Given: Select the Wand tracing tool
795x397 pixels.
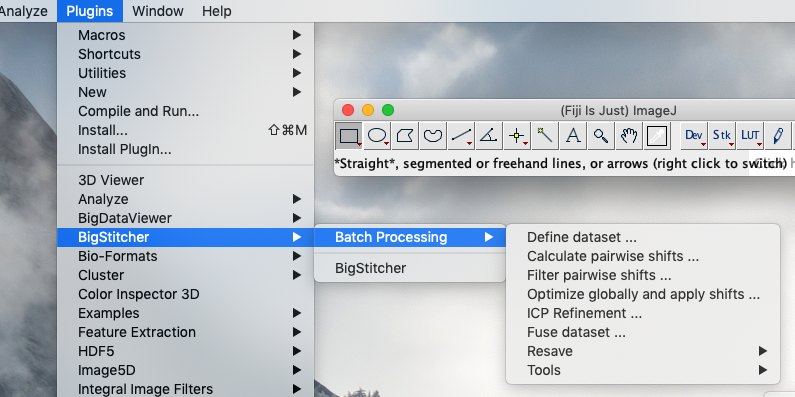Looking at the screenshot, I should pos(545,136).
